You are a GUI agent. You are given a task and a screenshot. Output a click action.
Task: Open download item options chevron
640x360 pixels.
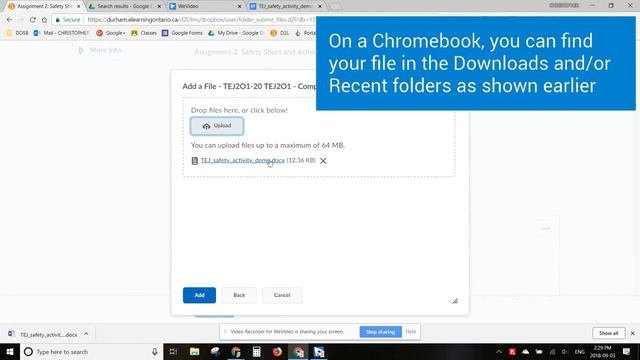click(x=86, y=334)
